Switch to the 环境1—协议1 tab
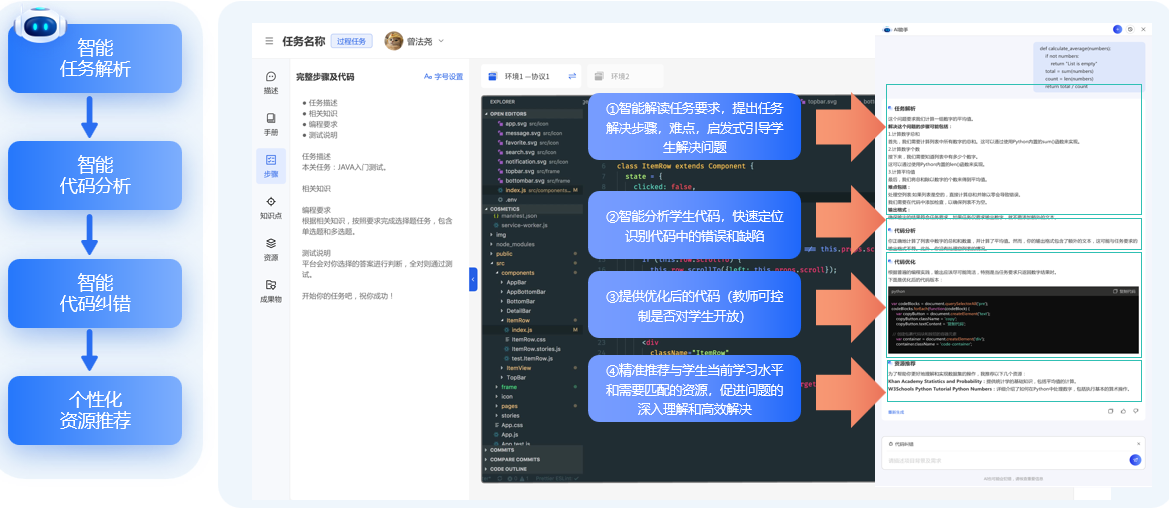The height and width of the screenshot is (511, 1169). coord(531,76)
